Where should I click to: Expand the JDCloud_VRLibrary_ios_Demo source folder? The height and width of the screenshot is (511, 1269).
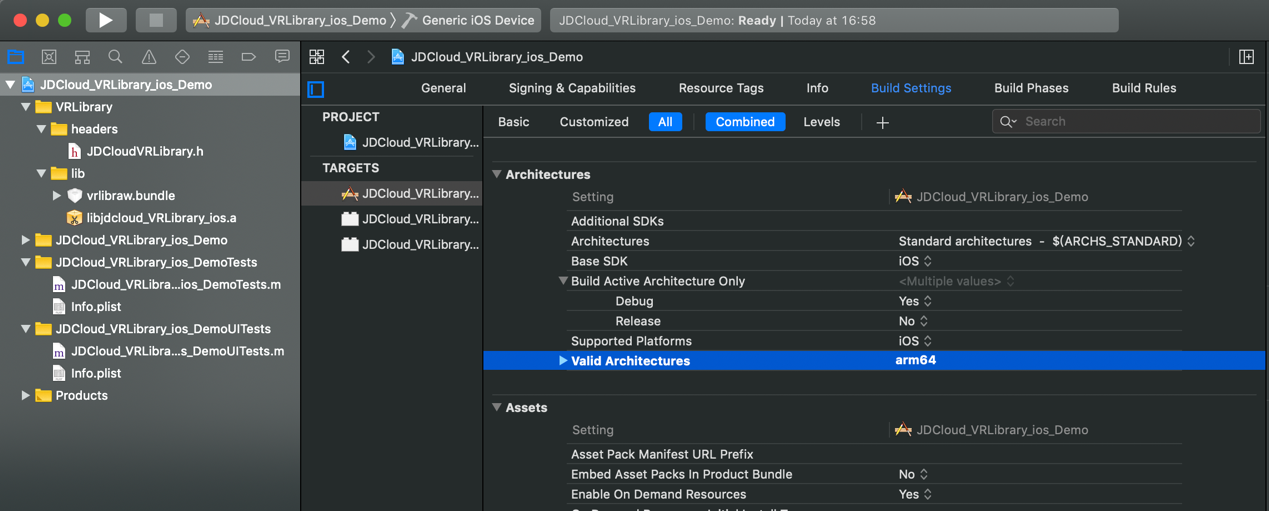(26, 240)
